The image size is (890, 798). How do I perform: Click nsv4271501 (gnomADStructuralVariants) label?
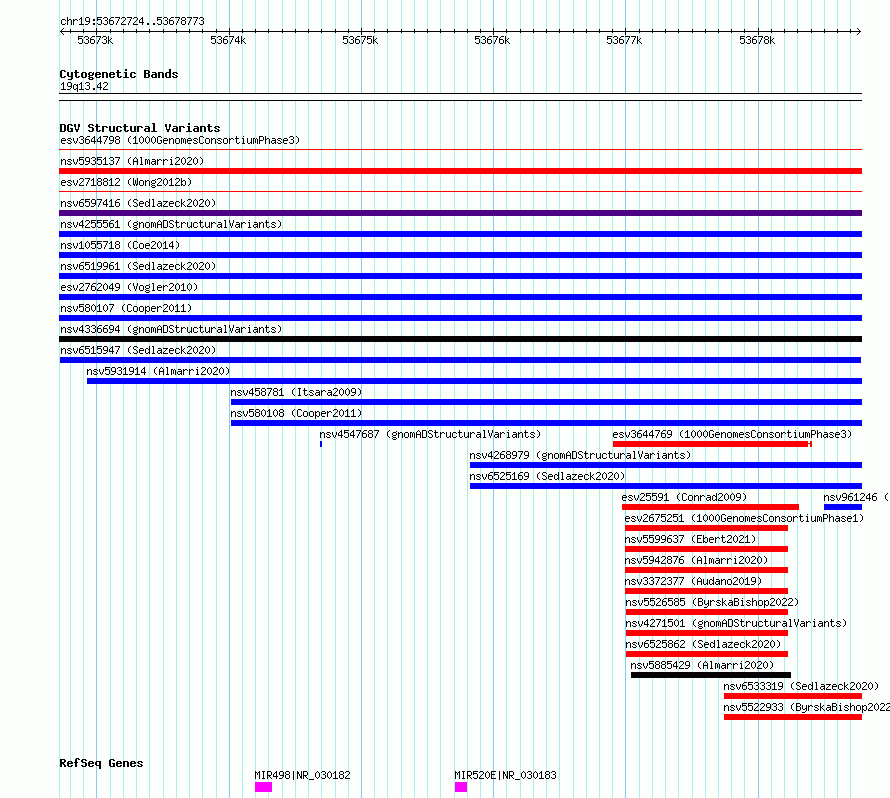coord(736,623)
